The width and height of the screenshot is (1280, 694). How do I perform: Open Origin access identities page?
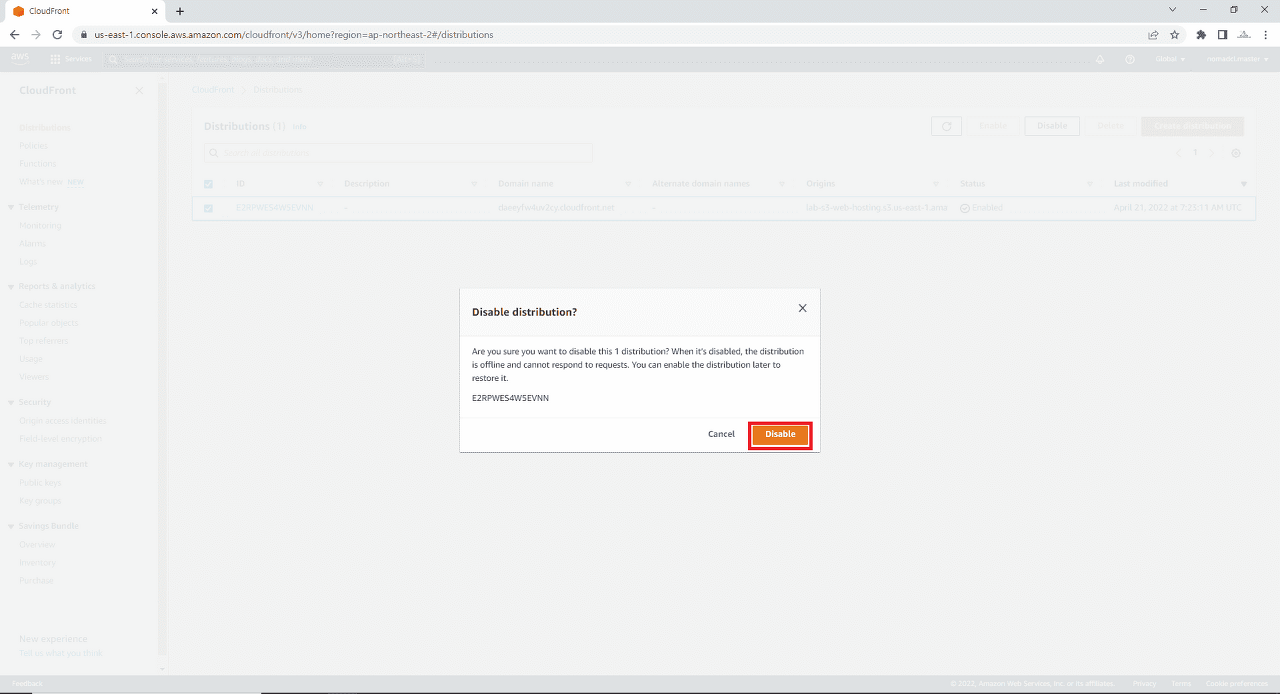(63, 421)
